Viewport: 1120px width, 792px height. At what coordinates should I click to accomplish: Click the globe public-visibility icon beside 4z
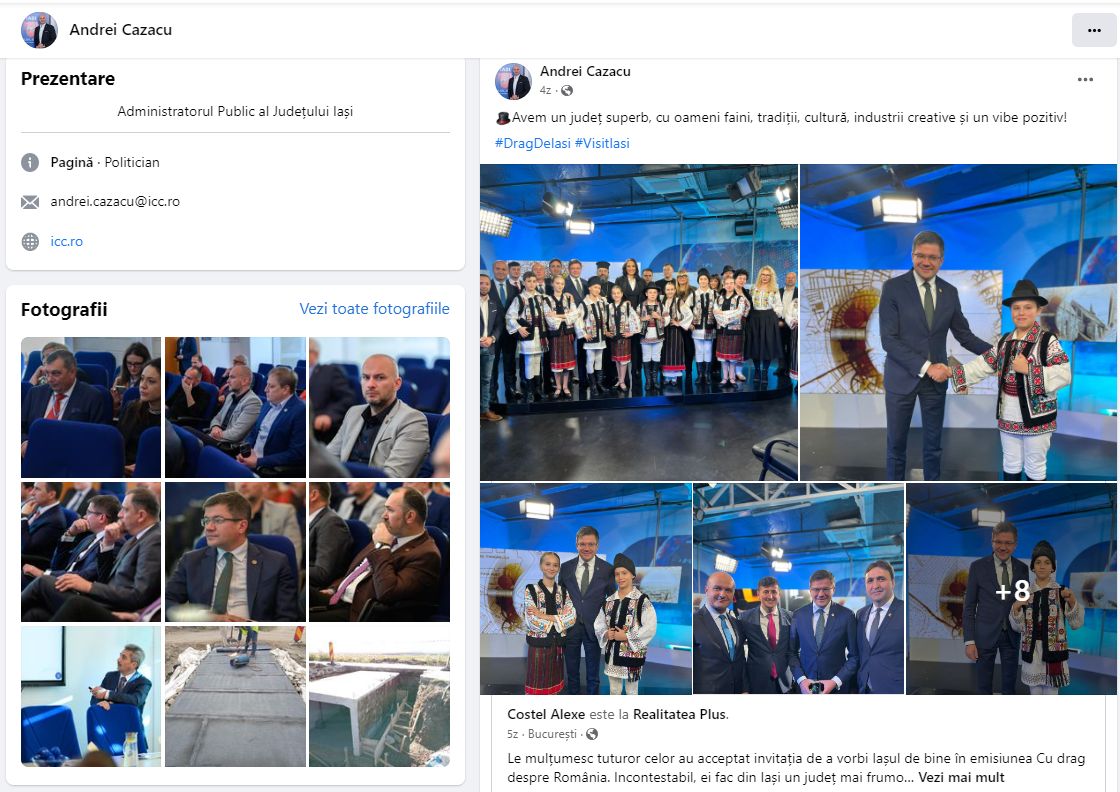[x=567, y=91]
